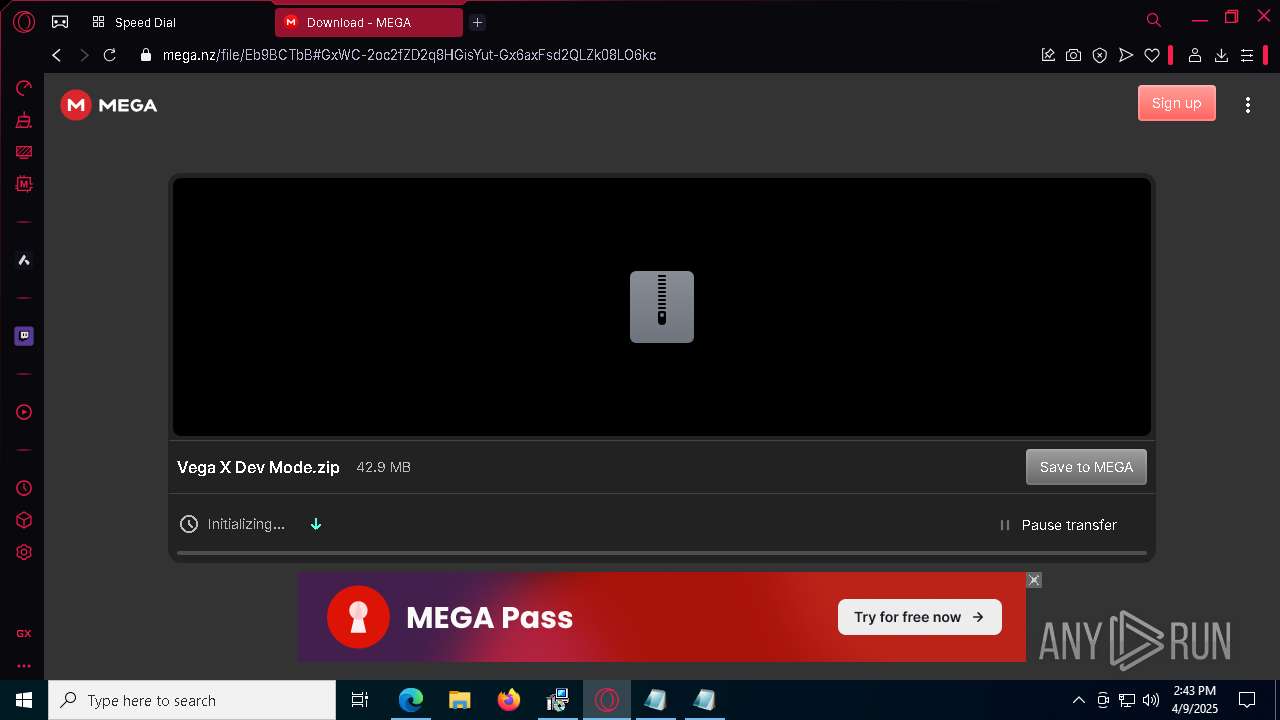The width and height of the screenshot is (1280, 720).
Task: Click the Pause transfer button
Action: (1058, 525)
